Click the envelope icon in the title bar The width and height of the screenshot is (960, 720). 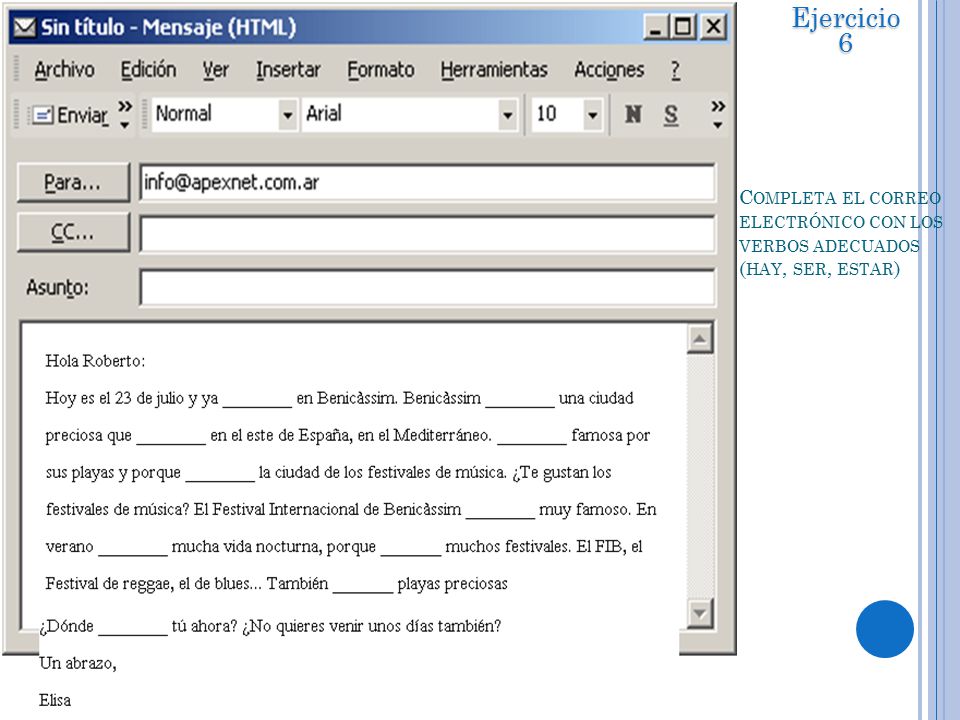click(24, 27)
